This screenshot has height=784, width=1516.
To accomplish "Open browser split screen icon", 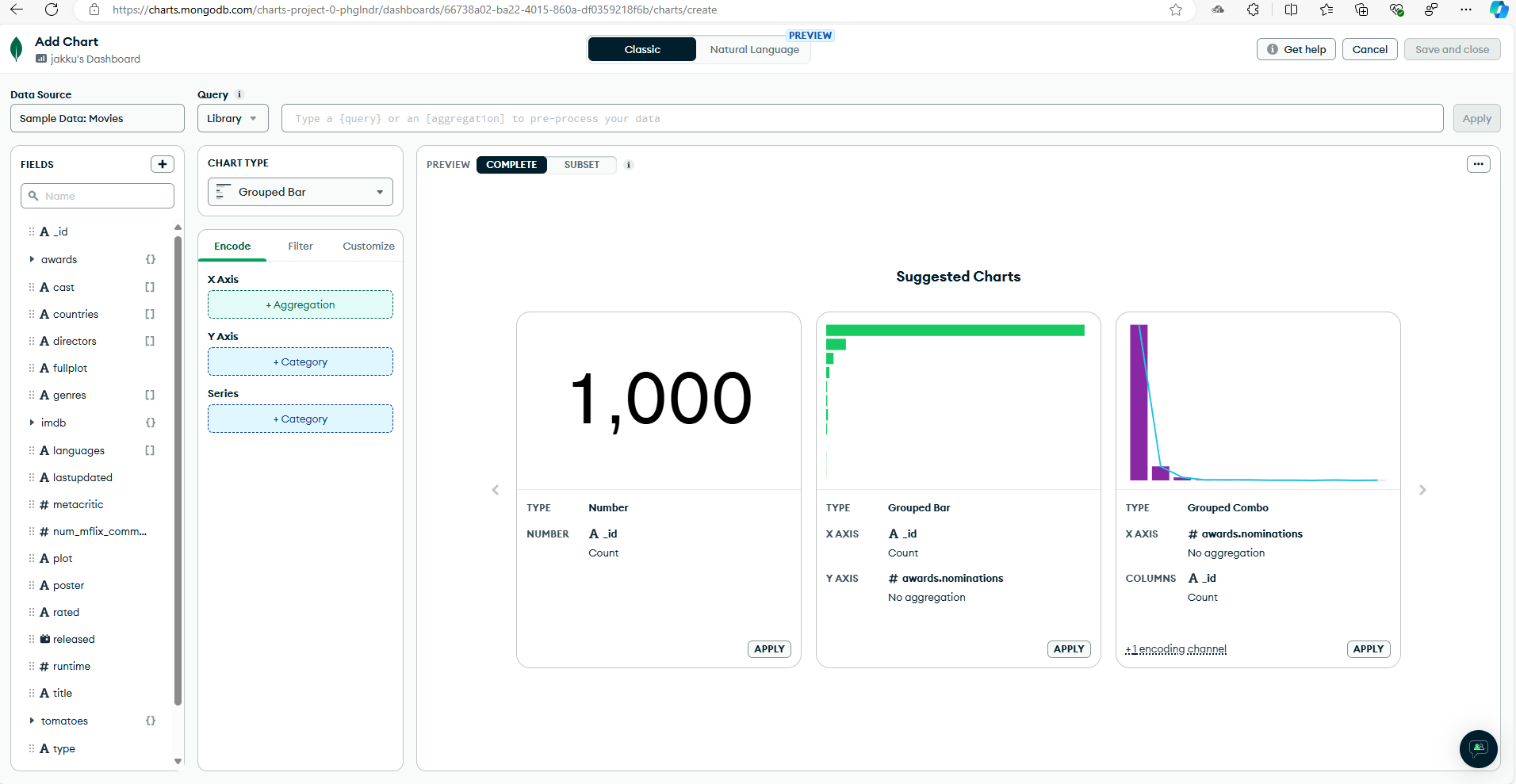I will (1291, 10).
